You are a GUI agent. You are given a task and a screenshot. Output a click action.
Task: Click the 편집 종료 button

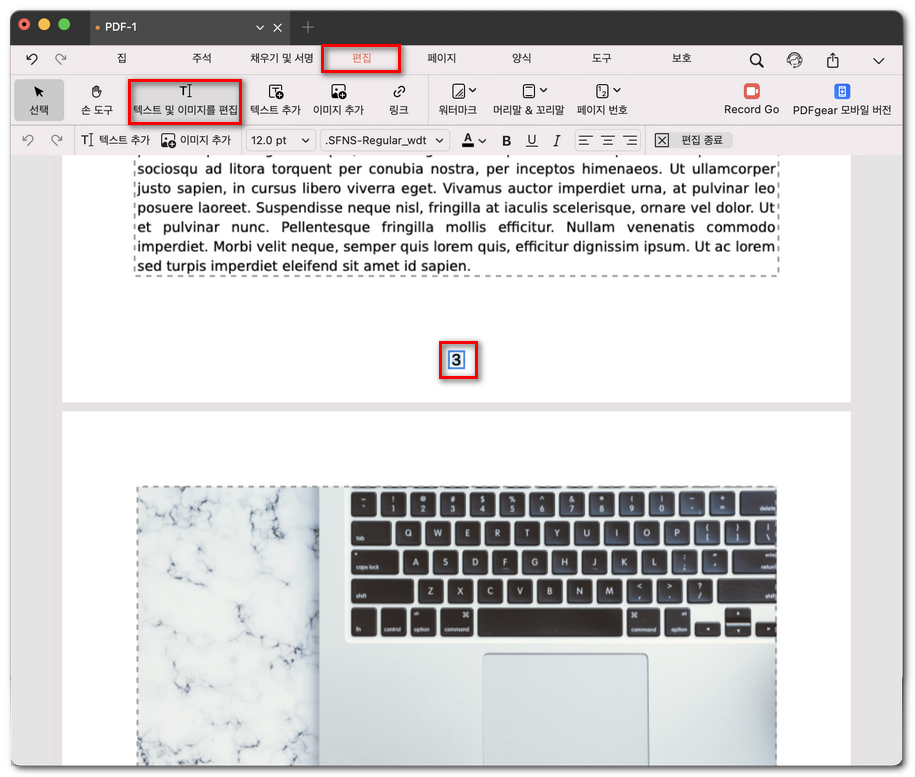(x=690, y=141)
